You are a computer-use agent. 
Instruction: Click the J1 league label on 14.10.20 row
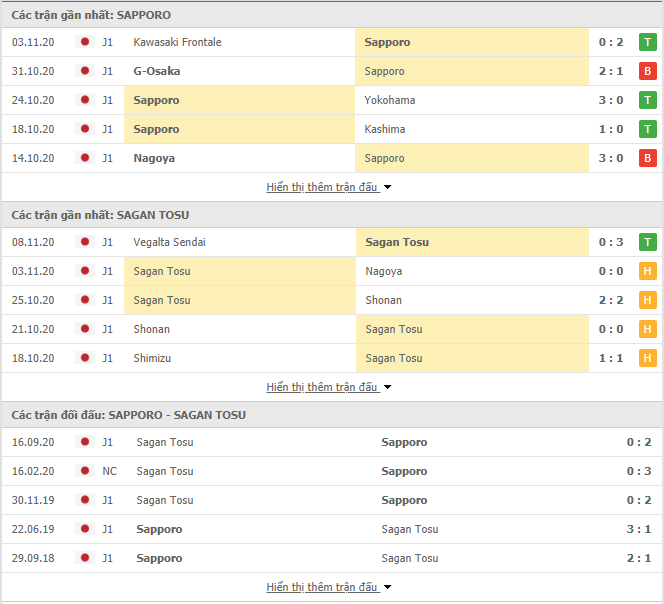108,158
